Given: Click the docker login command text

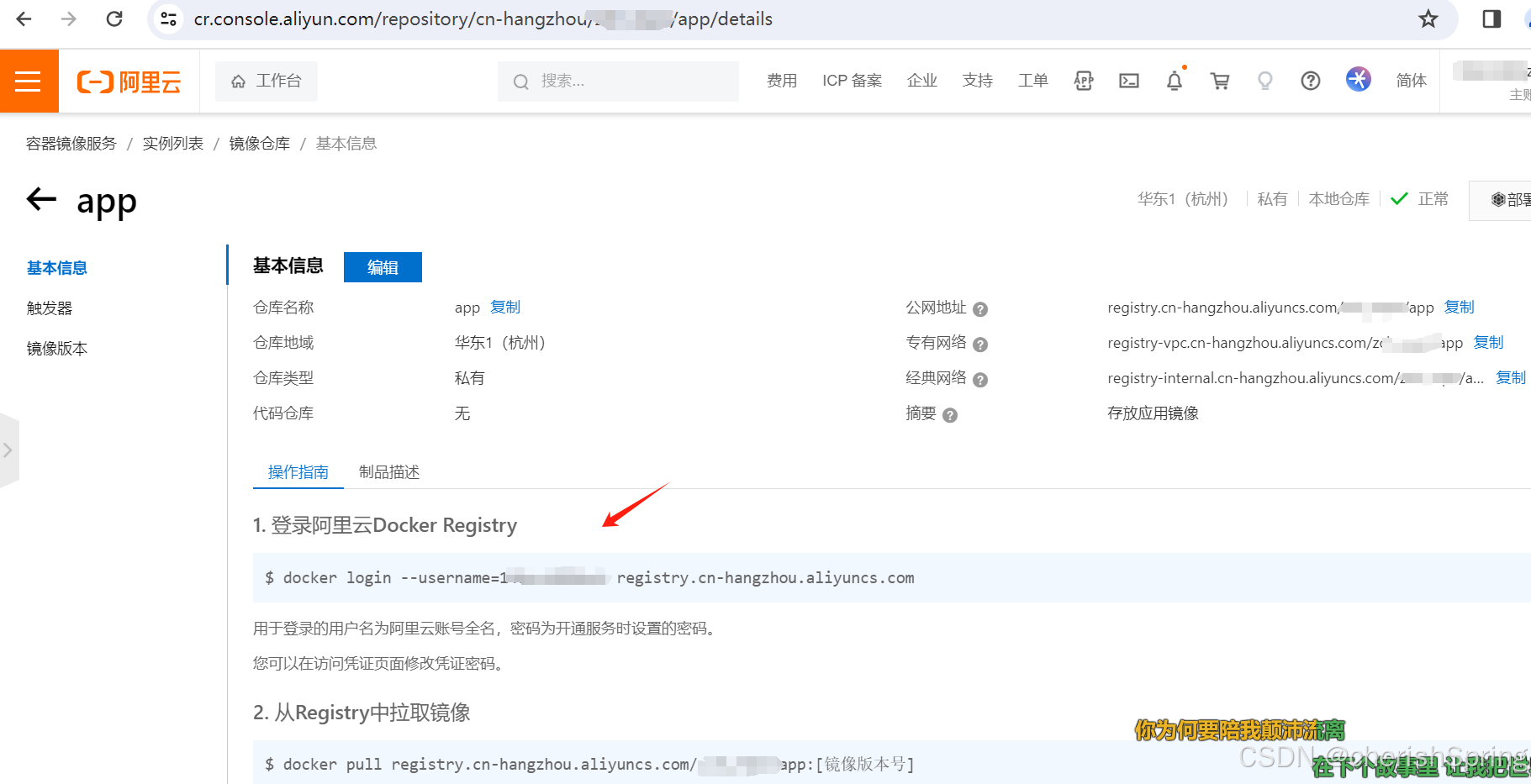Looking at the screenshot, I should pyautogui.click(x=590, y=578).
